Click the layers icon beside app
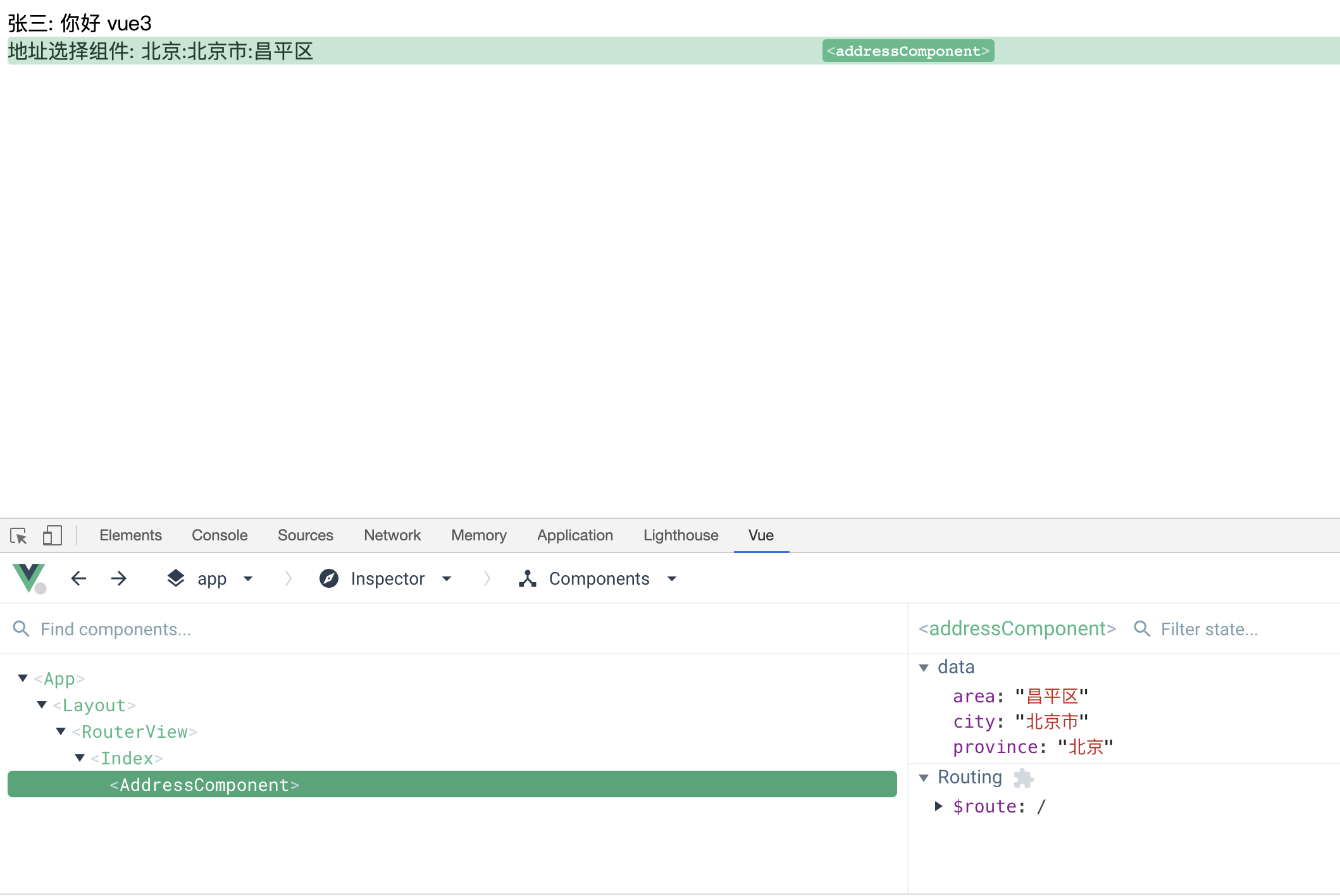 pyautogui.click(x=175, y=578)
